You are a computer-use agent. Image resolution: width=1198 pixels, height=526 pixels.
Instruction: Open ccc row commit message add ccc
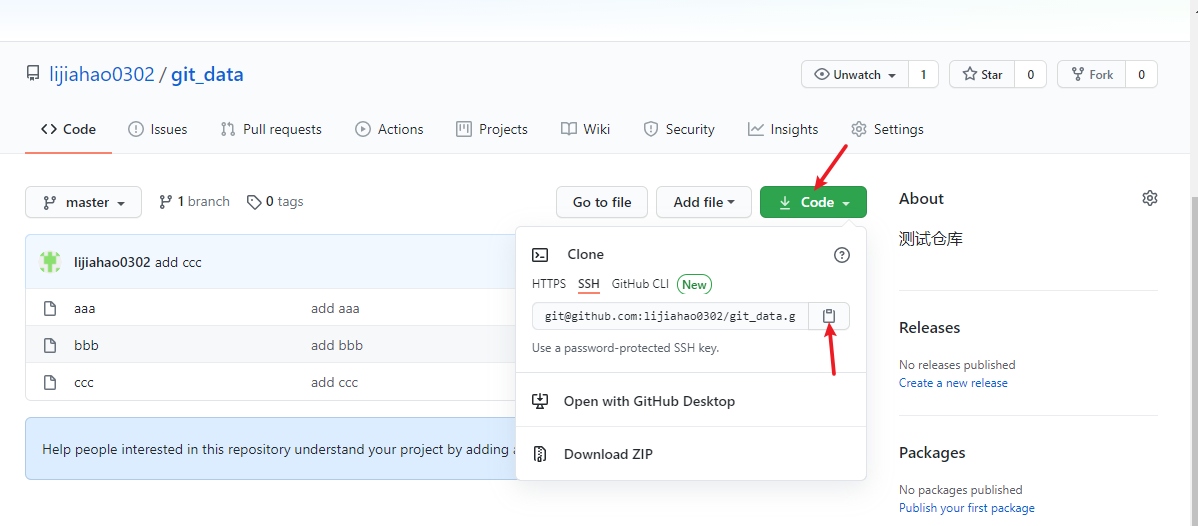[334, 382]
